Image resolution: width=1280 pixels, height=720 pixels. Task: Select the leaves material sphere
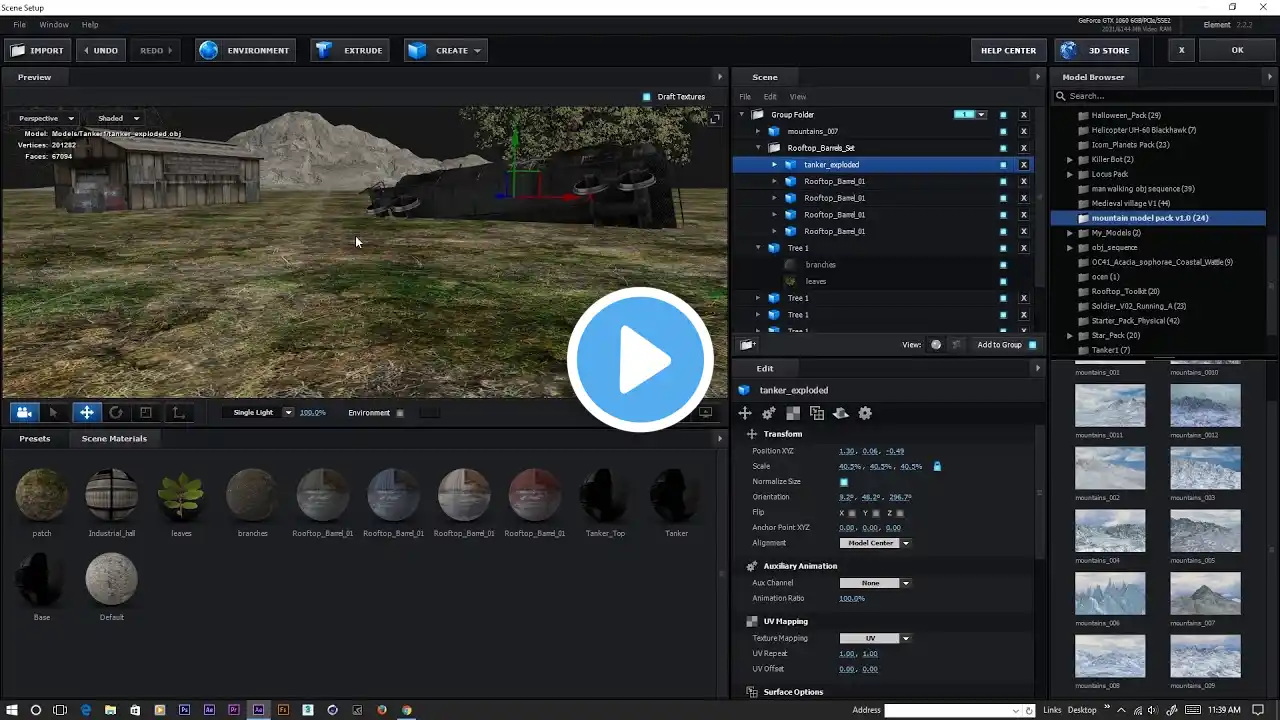[x=181, y=495]
